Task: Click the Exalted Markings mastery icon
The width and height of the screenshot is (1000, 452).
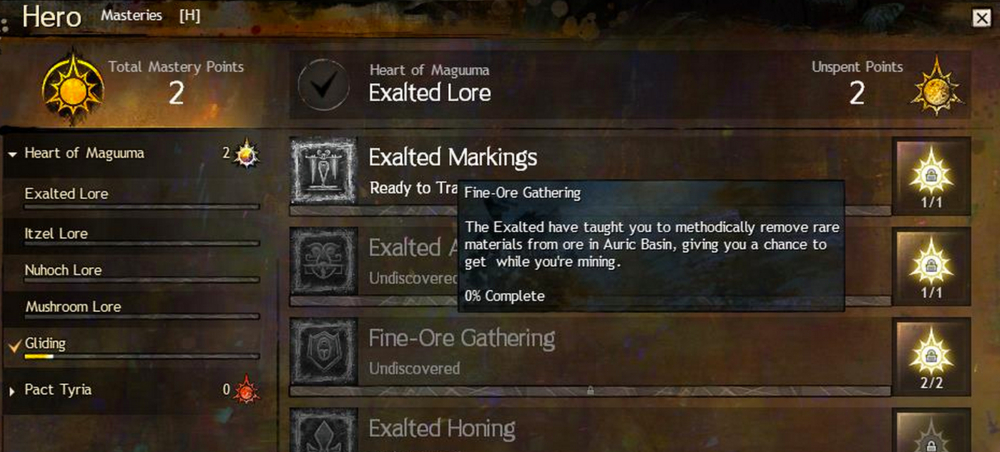Action: point(323,171)
